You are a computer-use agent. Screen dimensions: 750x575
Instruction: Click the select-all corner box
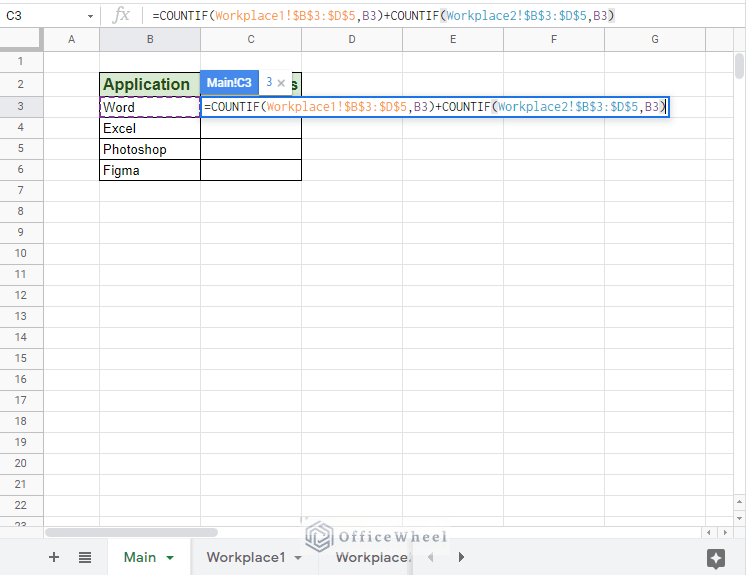click(21, 39)
